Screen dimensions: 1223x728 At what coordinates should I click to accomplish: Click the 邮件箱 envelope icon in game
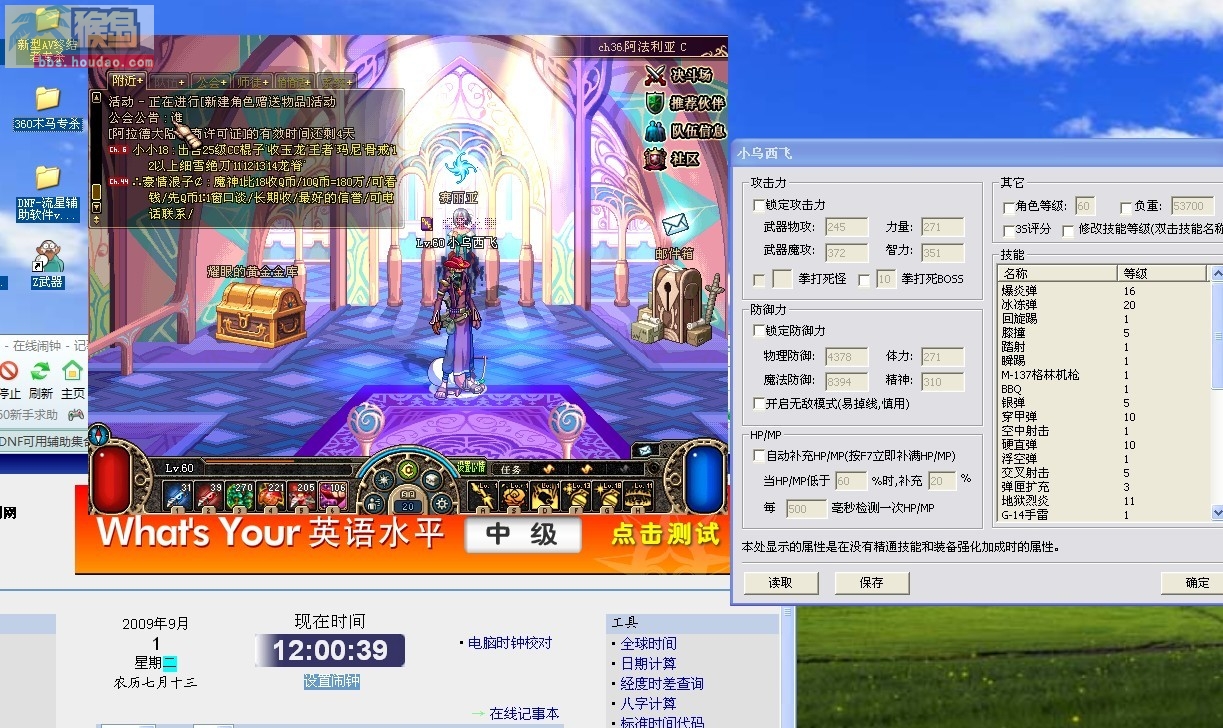676,224
